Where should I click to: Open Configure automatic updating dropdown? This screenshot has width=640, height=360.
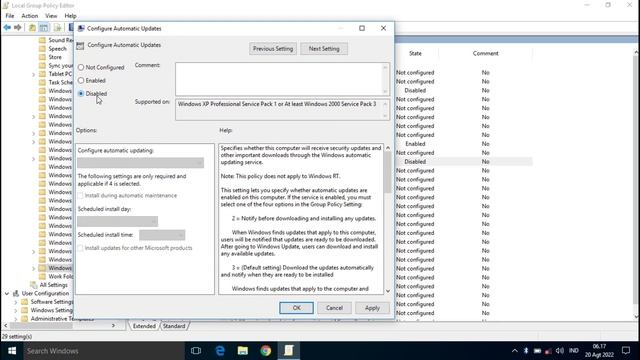140,162
